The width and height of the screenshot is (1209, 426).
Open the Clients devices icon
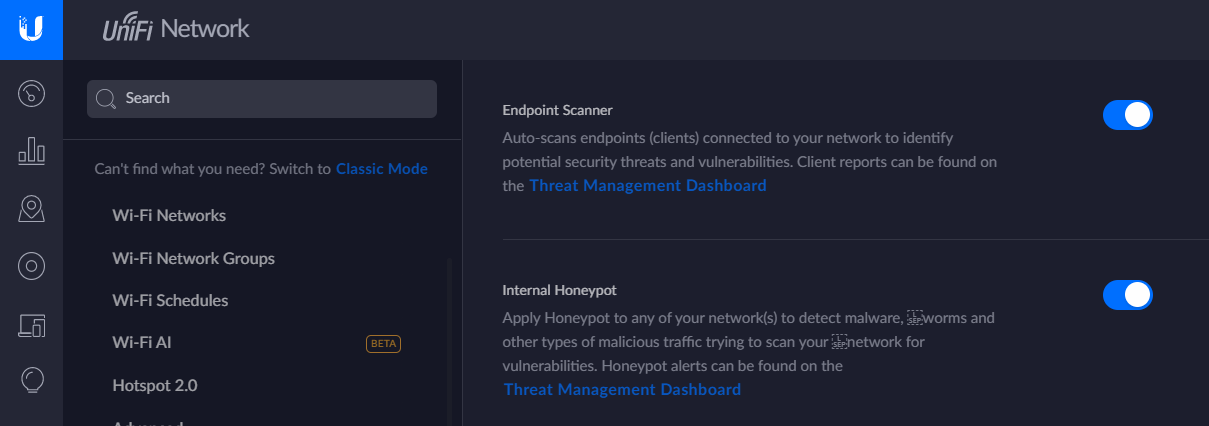pos(31,324)
